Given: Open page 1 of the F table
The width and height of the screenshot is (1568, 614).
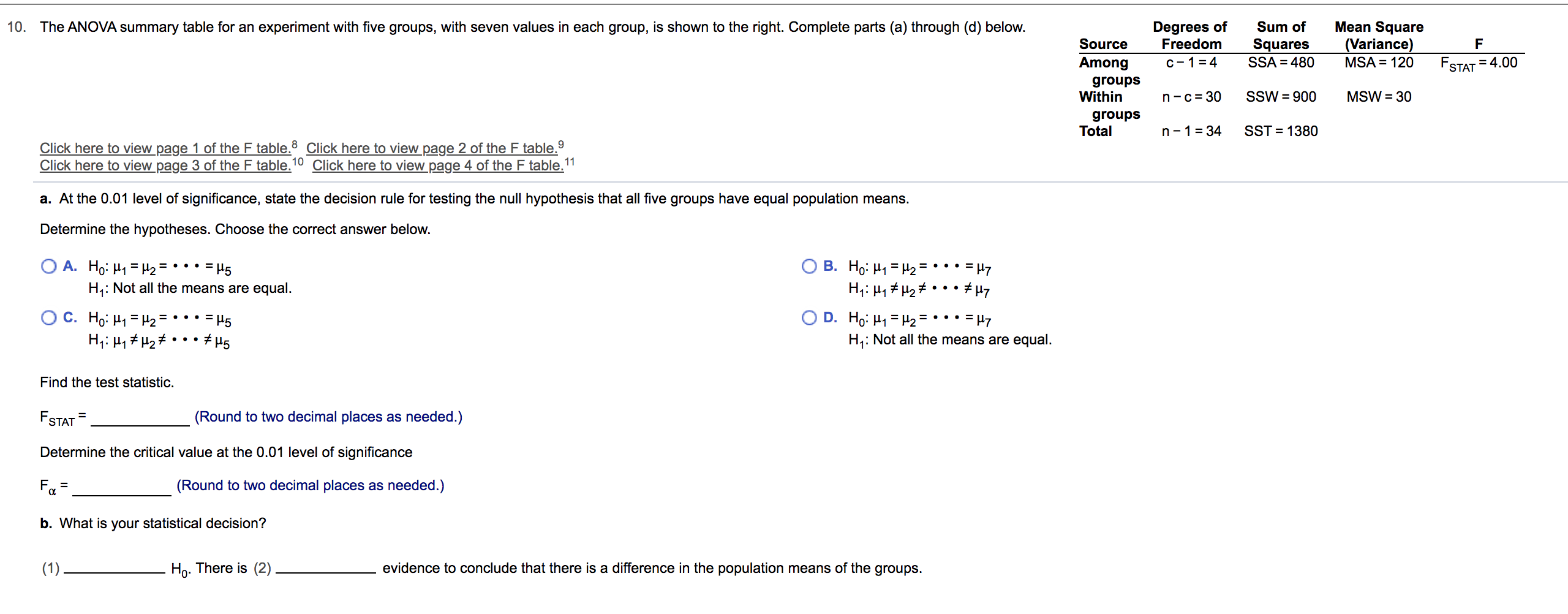Looking at the screenshot, I should tap(165, 148).
